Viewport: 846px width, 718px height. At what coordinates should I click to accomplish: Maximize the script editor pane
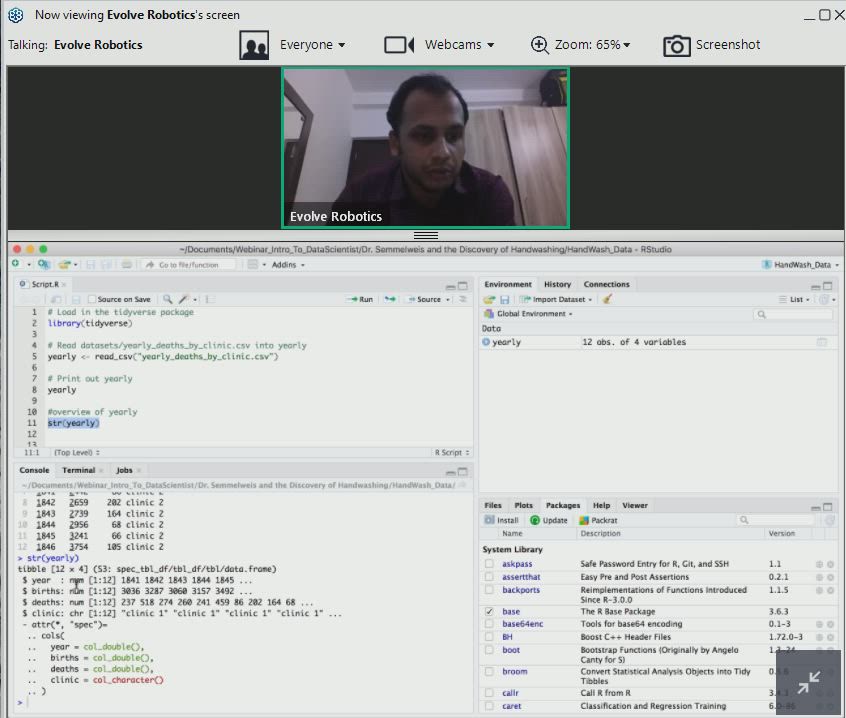[x=463, y=285]
